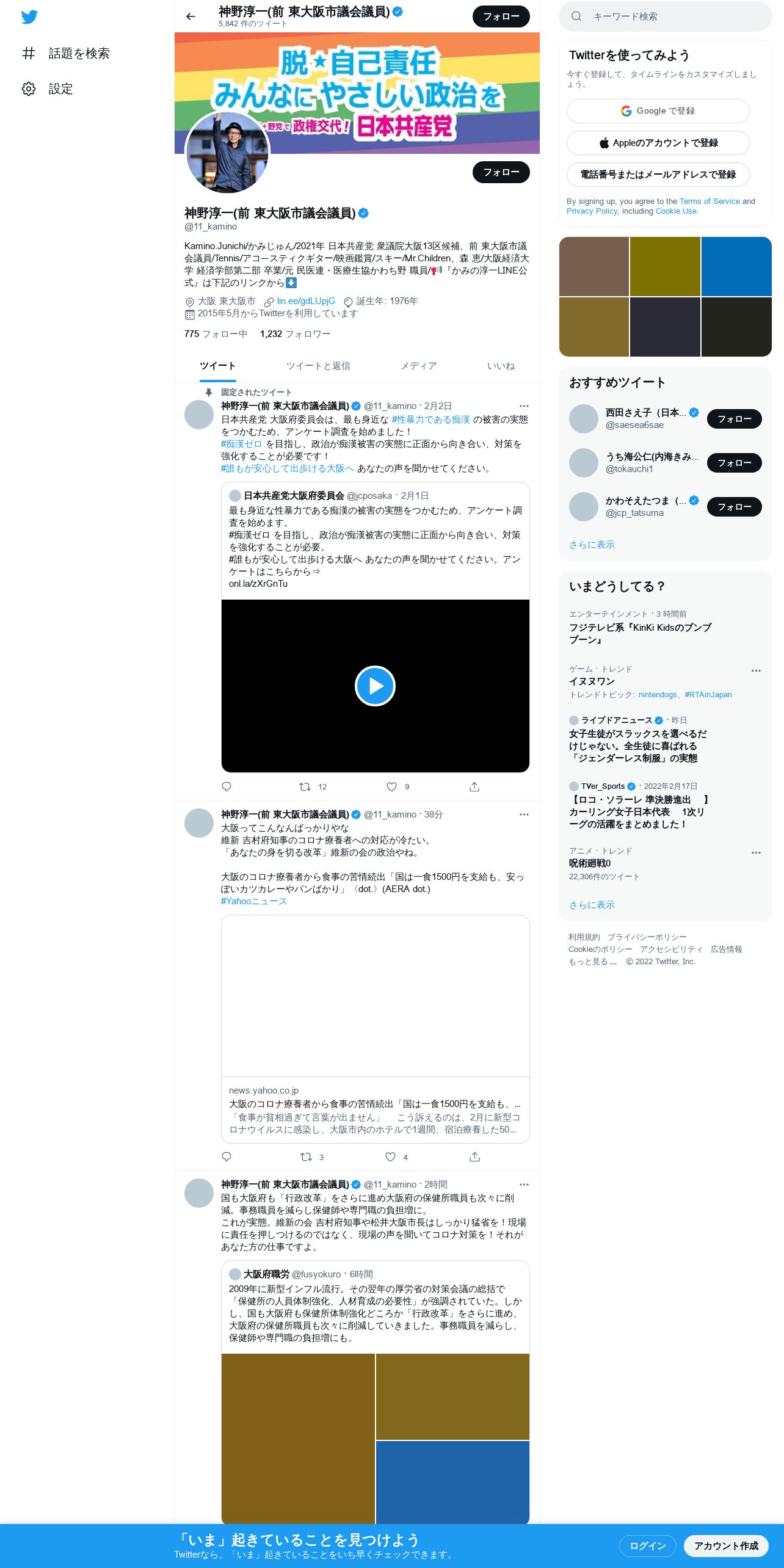Click フォロー button in top header
784x1568 pixels.
point(501,16)
